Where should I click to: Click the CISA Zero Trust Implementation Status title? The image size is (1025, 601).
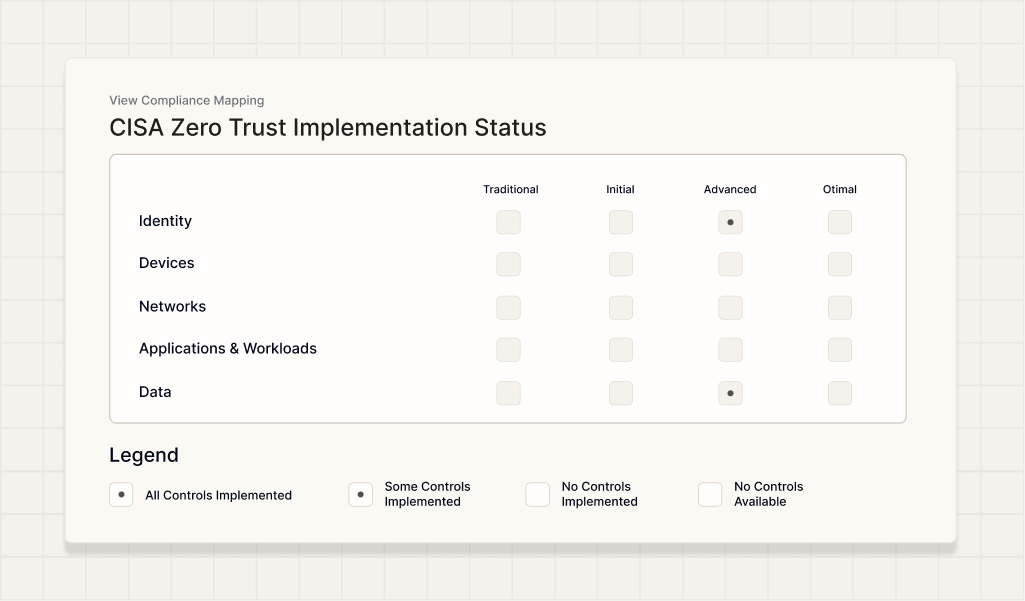tap(328, 128)
